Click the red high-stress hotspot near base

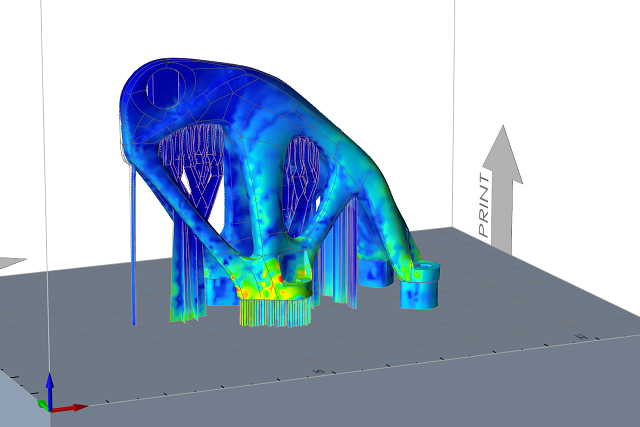tap(266, 277)
